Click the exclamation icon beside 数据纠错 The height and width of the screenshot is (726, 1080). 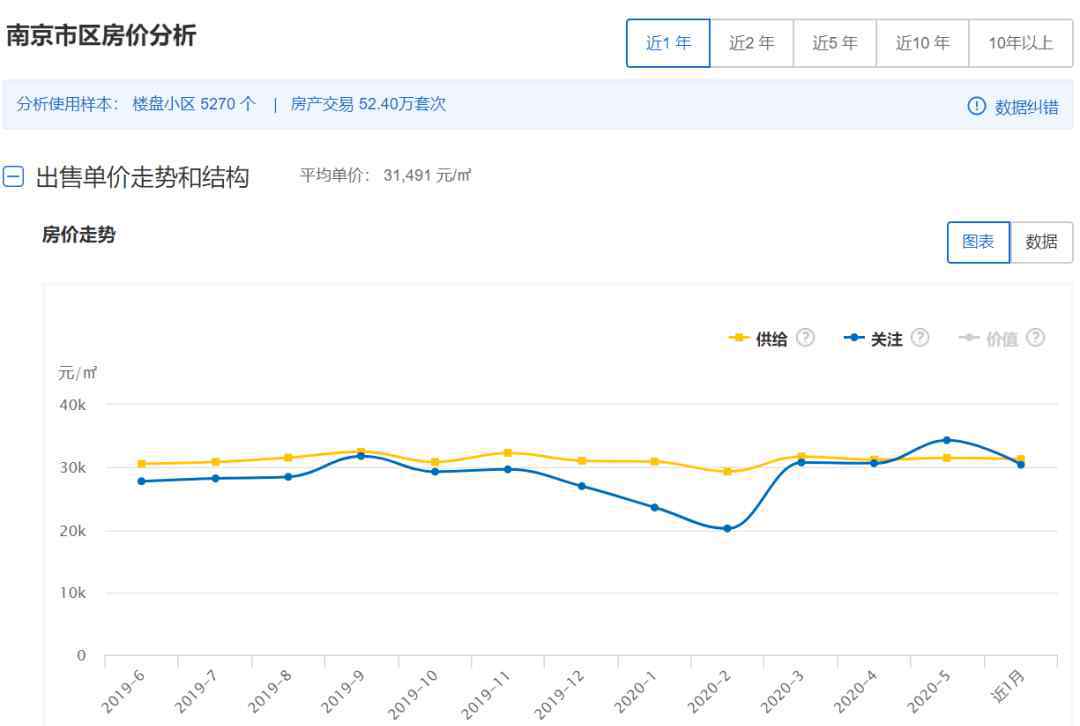pos(976,106)
